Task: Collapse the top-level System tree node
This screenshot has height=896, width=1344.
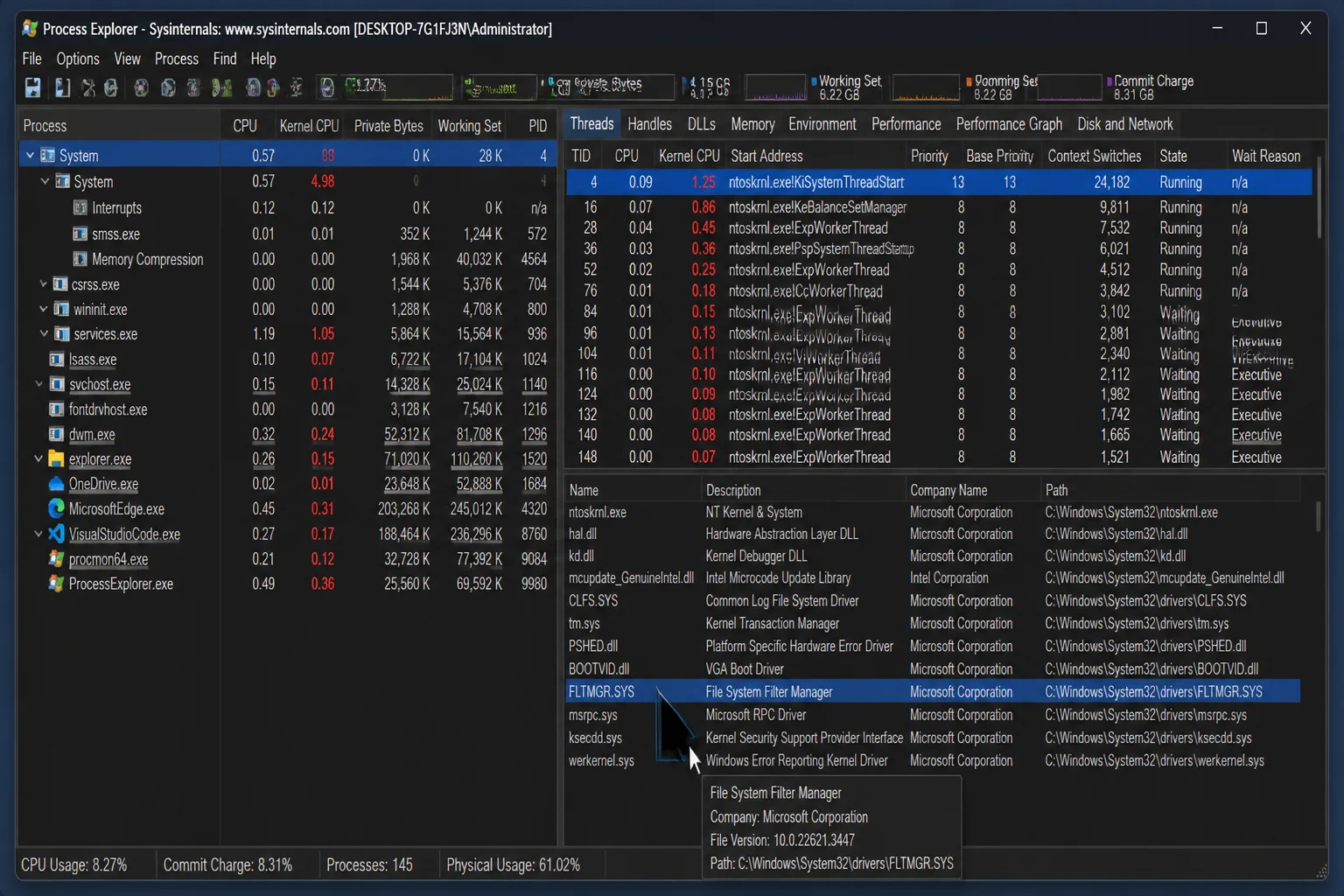Action: click(x=30, y=156)
